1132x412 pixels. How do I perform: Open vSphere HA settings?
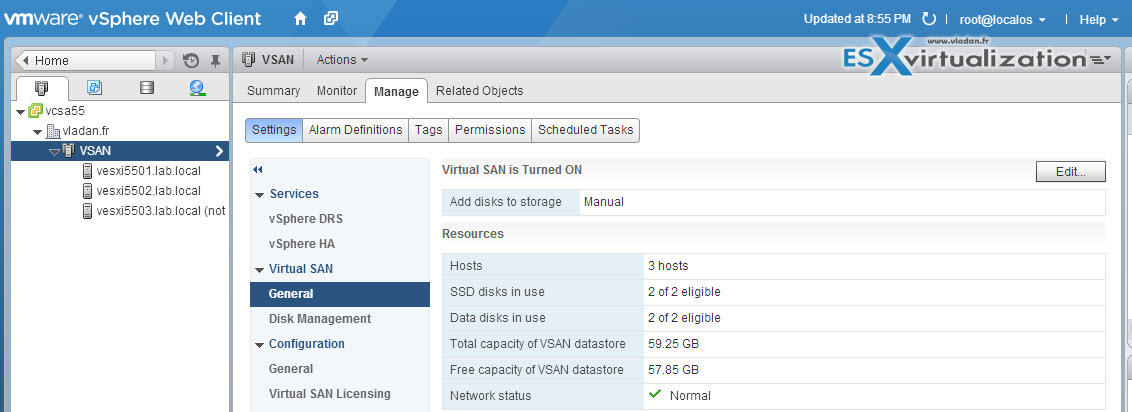302,244
